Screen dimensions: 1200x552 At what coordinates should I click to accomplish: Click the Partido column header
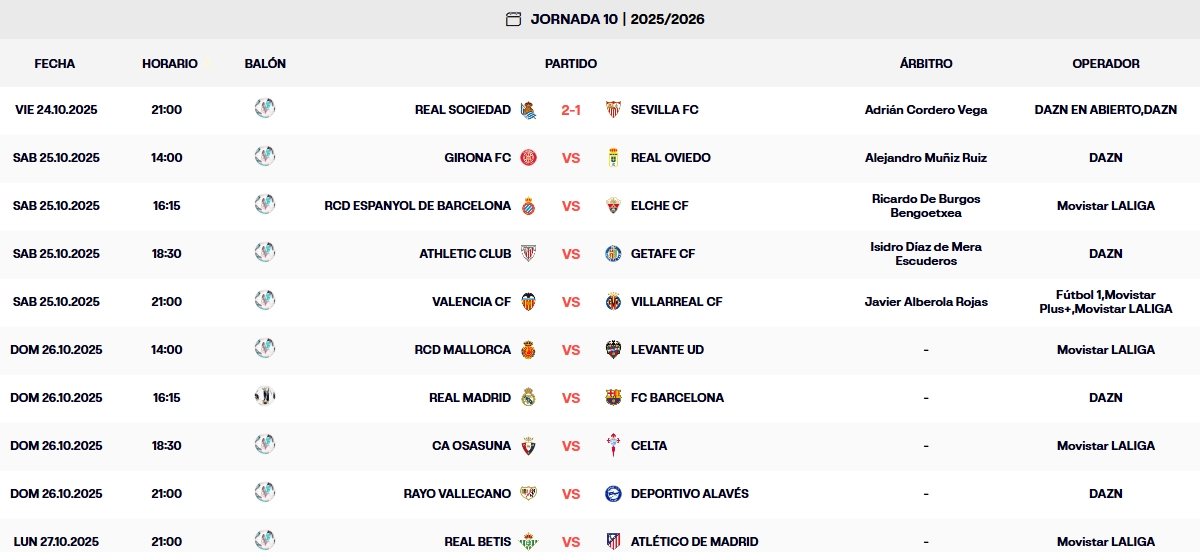pos(571,64)
